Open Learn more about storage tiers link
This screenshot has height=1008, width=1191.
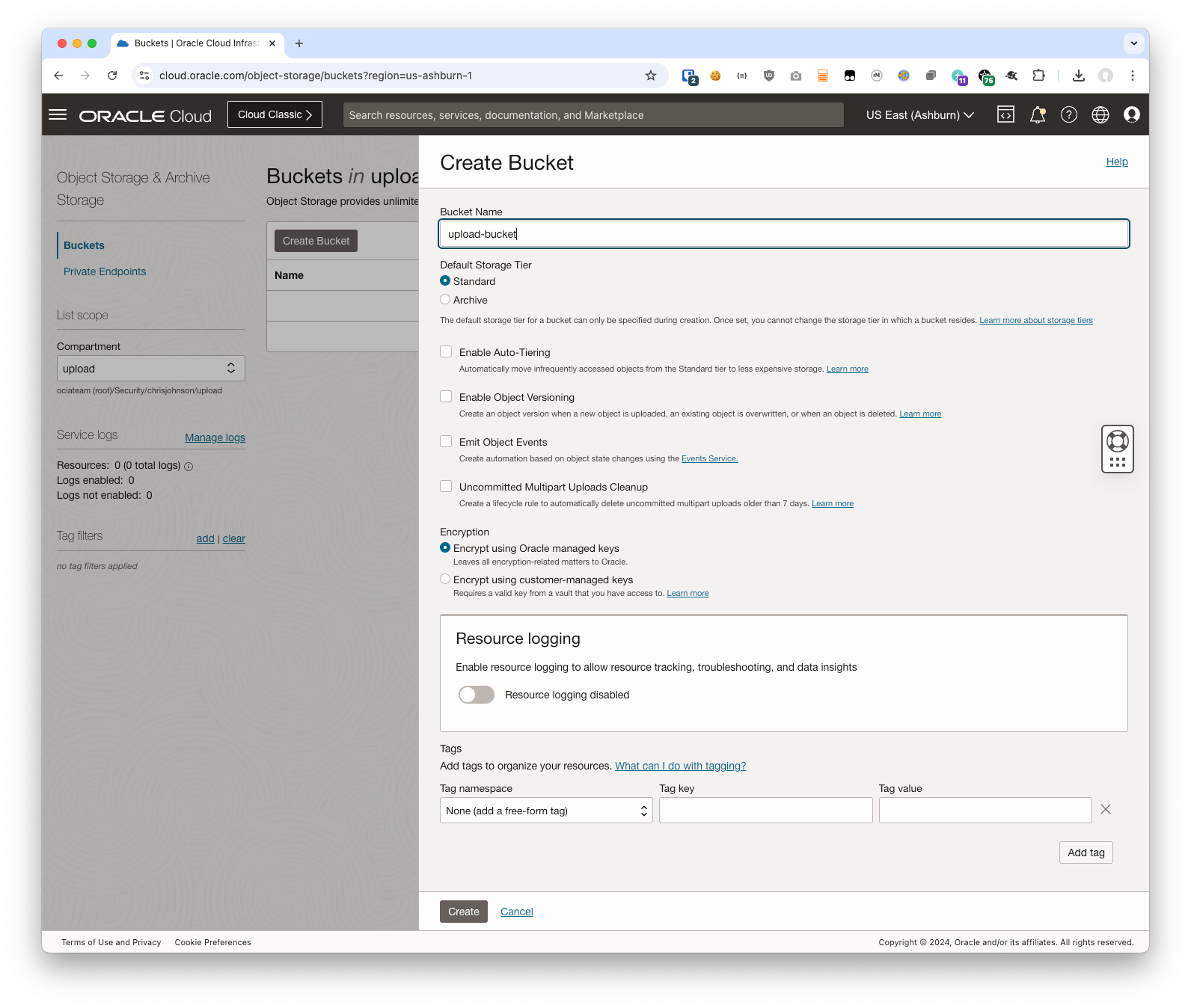[1036, 320]
